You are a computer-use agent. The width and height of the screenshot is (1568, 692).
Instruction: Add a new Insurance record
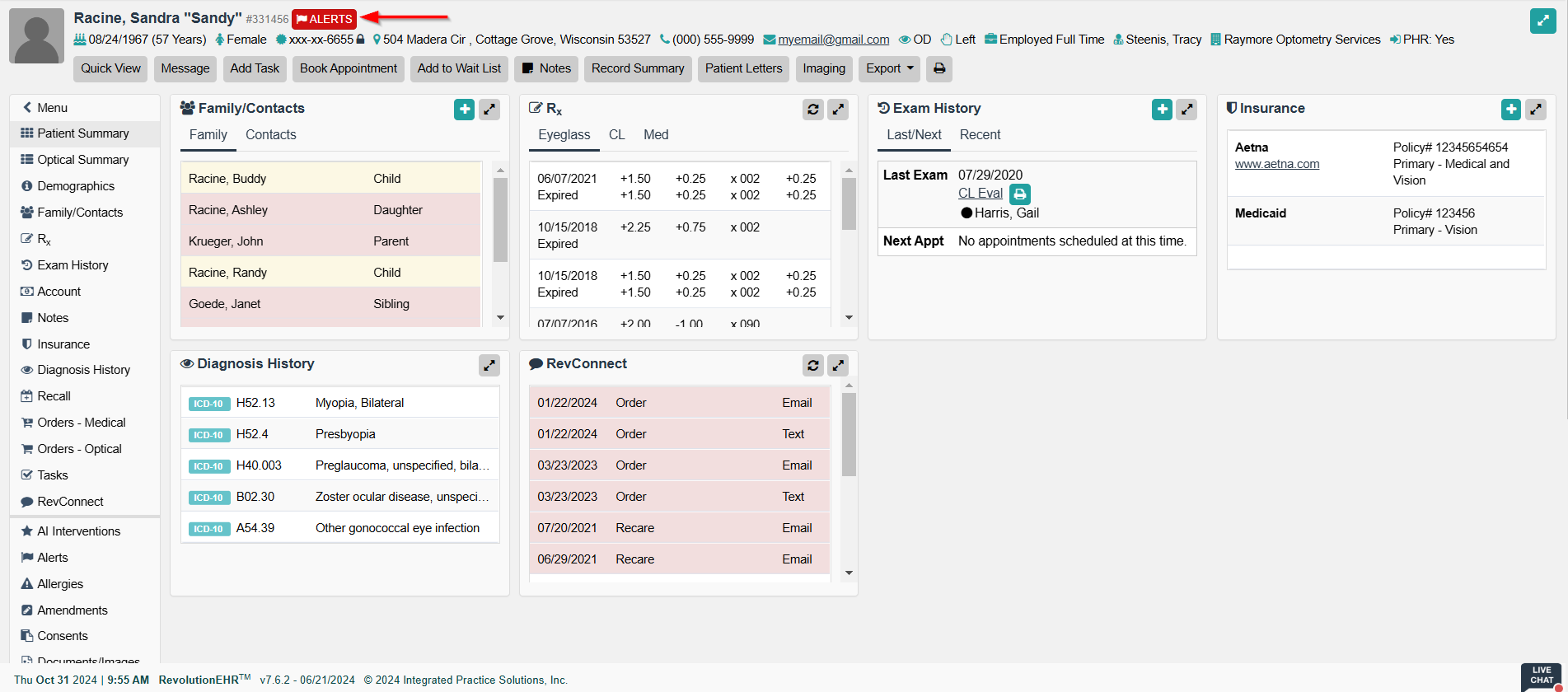(1510, 110)
